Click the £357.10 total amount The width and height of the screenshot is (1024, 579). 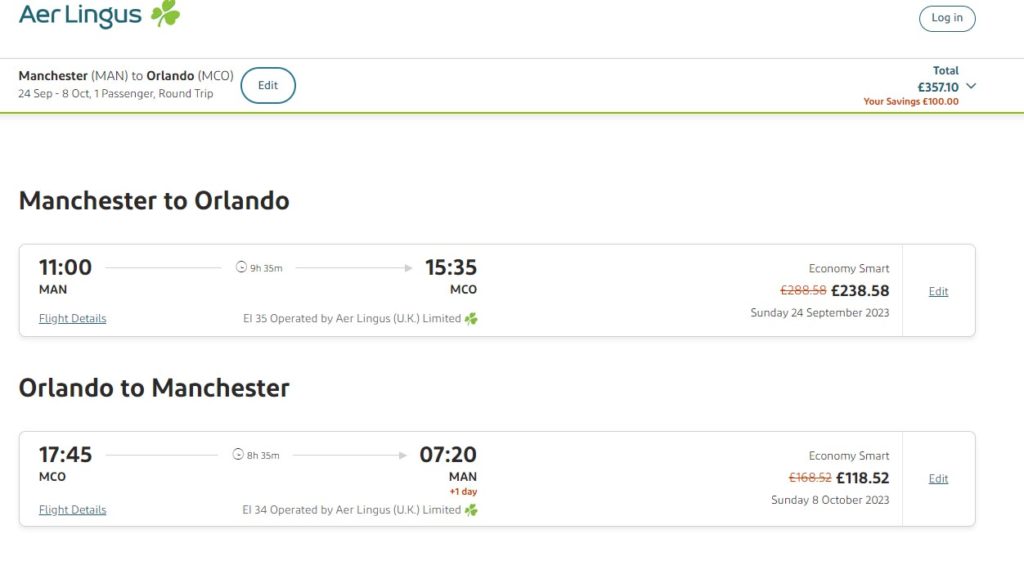pyautogui.click(x=938, y=87)
